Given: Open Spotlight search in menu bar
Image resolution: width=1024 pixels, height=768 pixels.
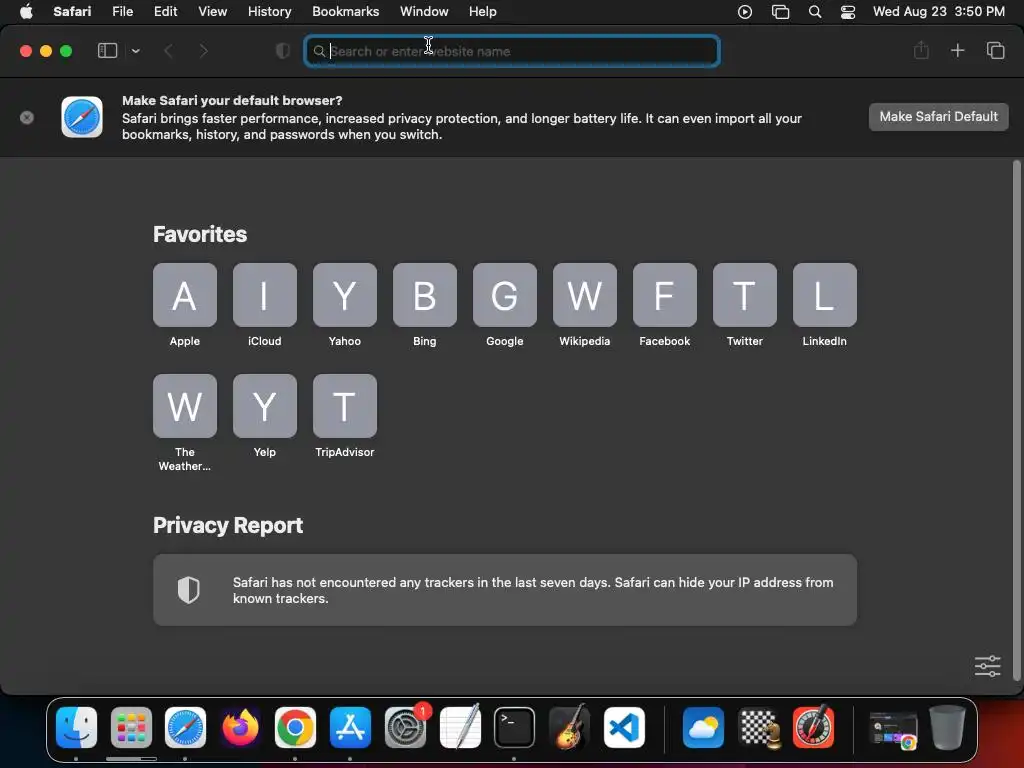Looking at the screenshot, I should click(x=814, y=12).
